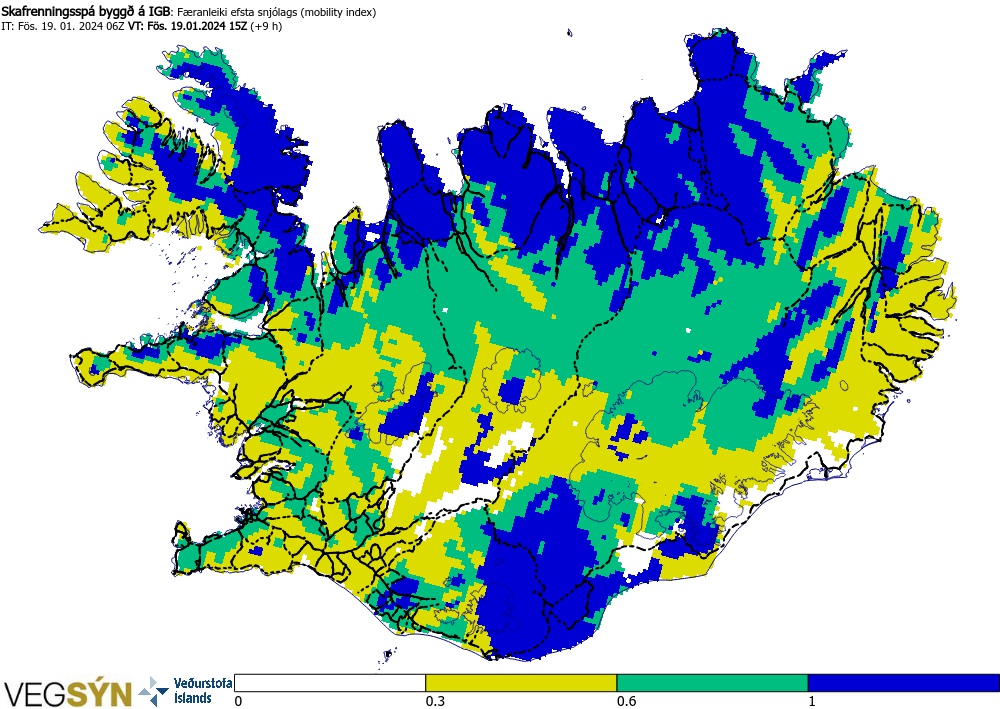Click the yellow legend color segment
The image size is (1000, 709).
point(521,683)
